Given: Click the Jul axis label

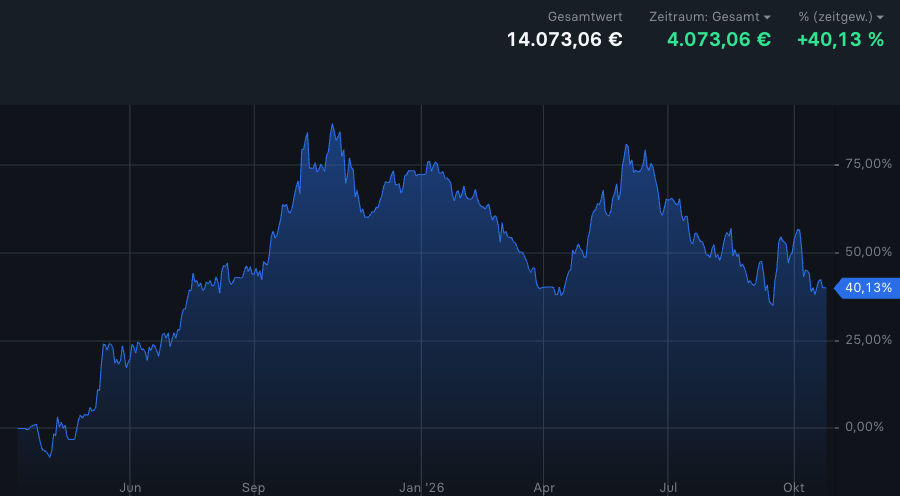Looking at the screenshot, I should (x=668, y=488).
